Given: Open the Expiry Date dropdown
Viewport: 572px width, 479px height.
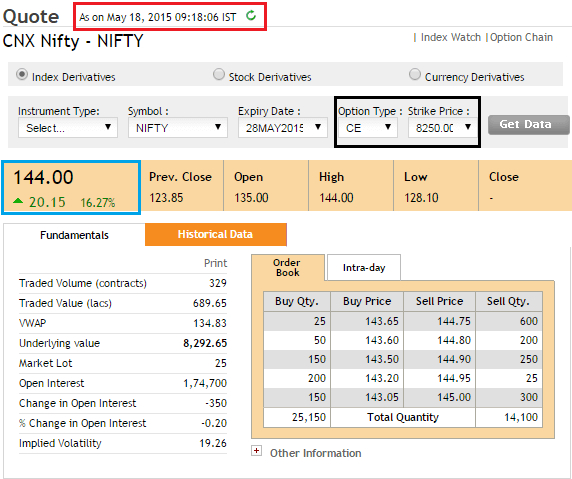Looking at the screenshot, I should pos(283,128).
